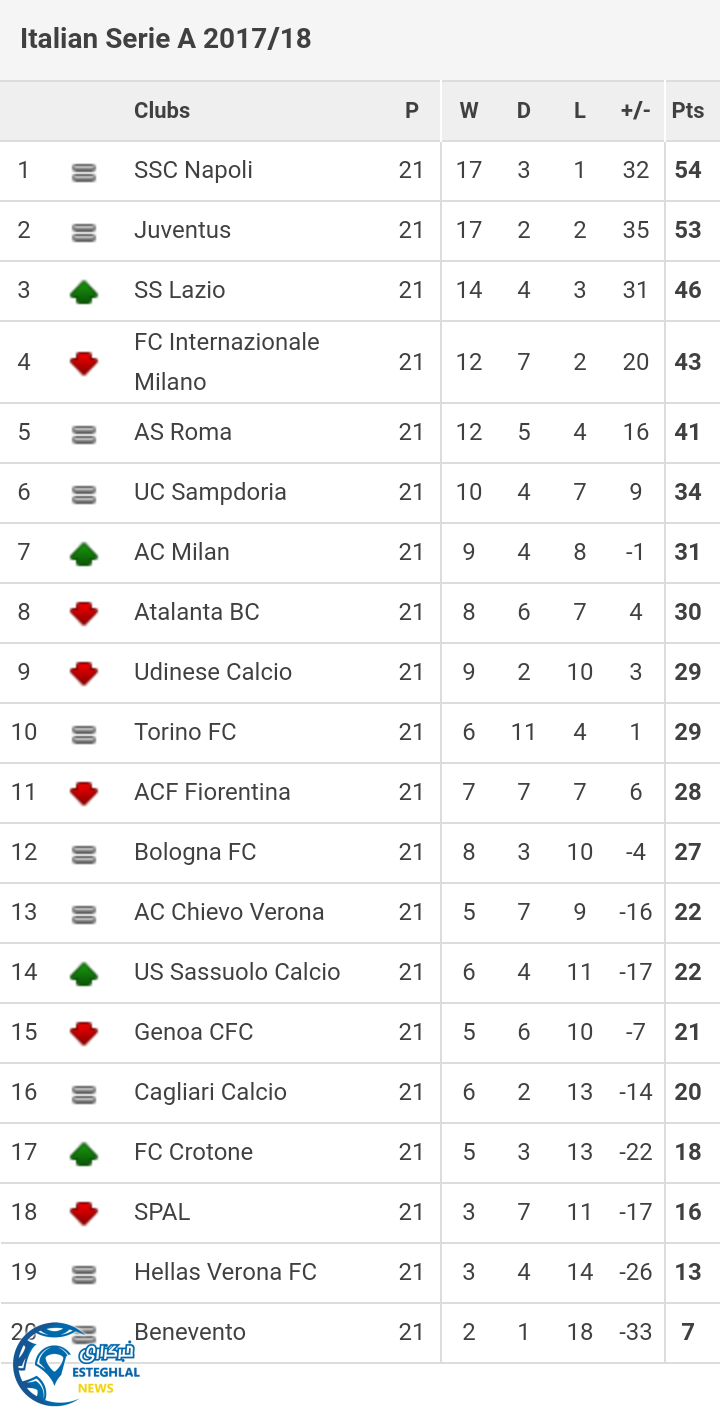Select the UC Sampdoria team name
The height and width of the screenshot is (1428, 720).
pyautogui.click(x=210, y=492)
